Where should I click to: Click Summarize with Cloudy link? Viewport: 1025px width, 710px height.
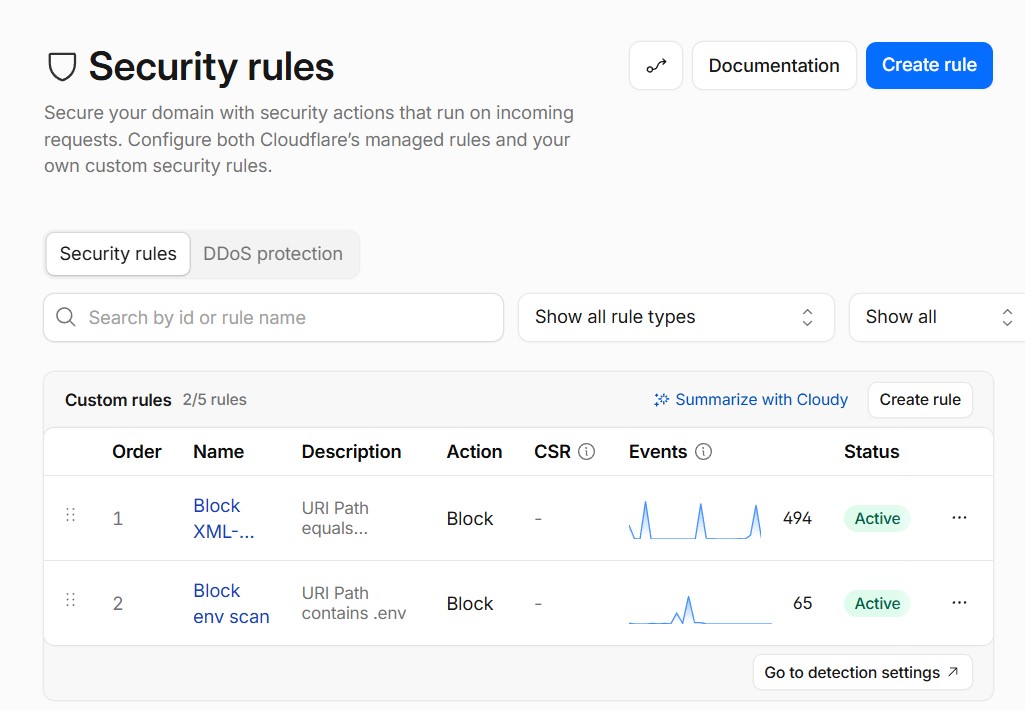point(750,399)
